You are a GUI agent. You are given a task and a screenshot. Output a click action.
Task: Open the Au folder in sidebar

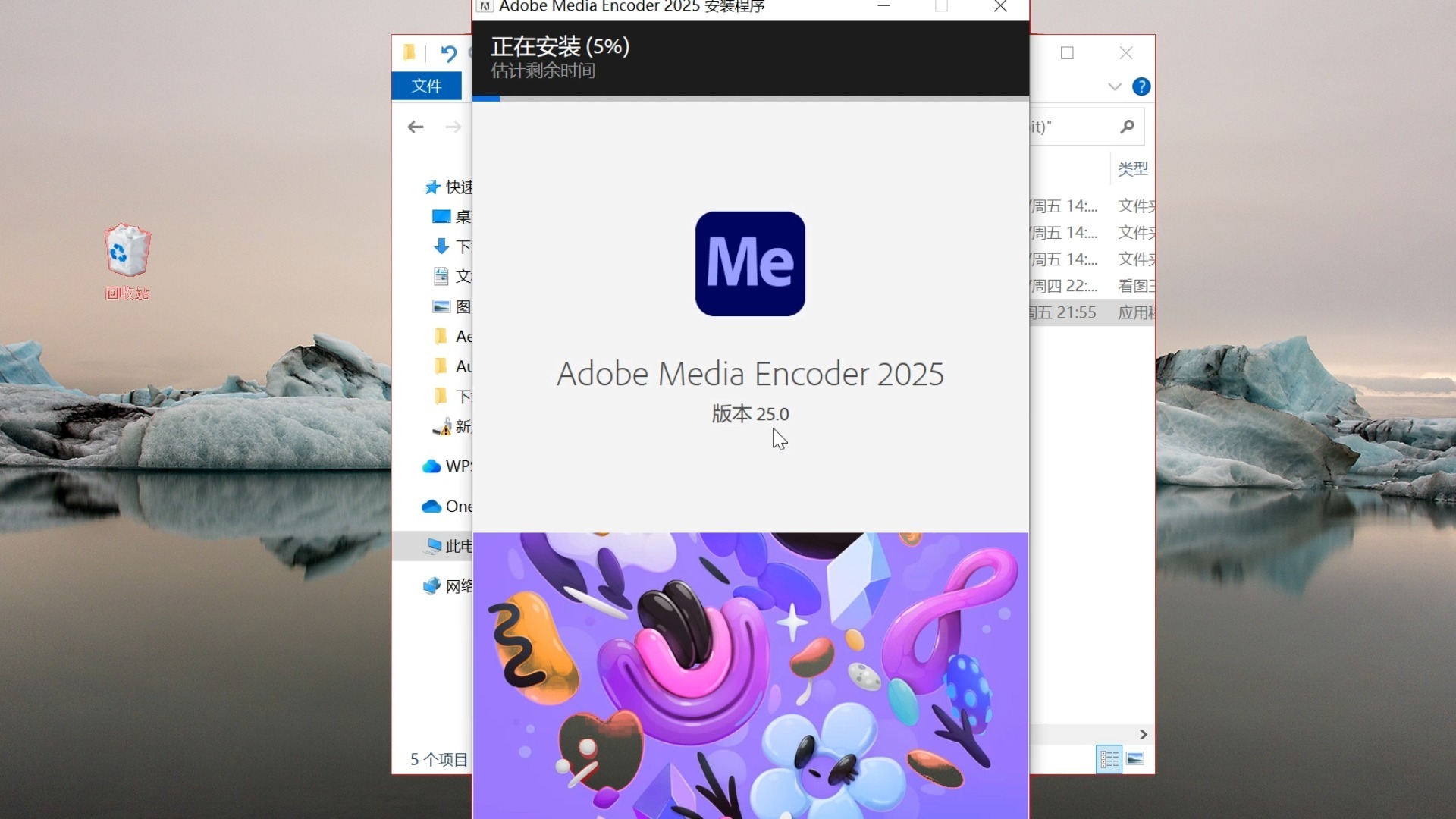coord(453,366)
